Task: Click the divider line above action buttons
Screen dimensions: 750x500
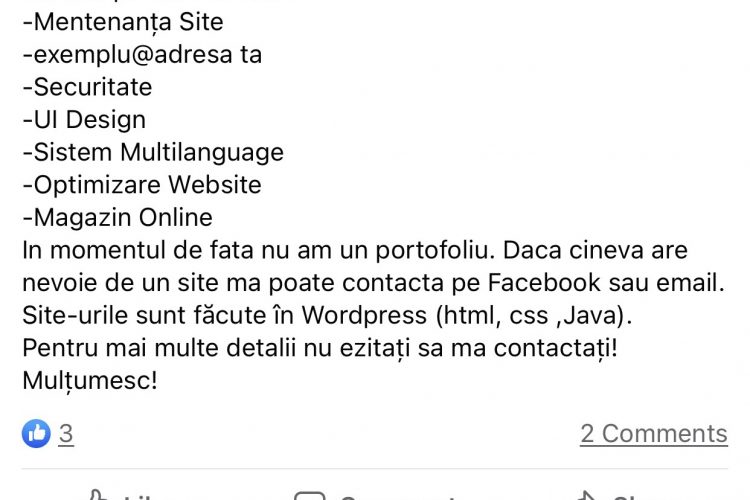Action: [375, 468]
